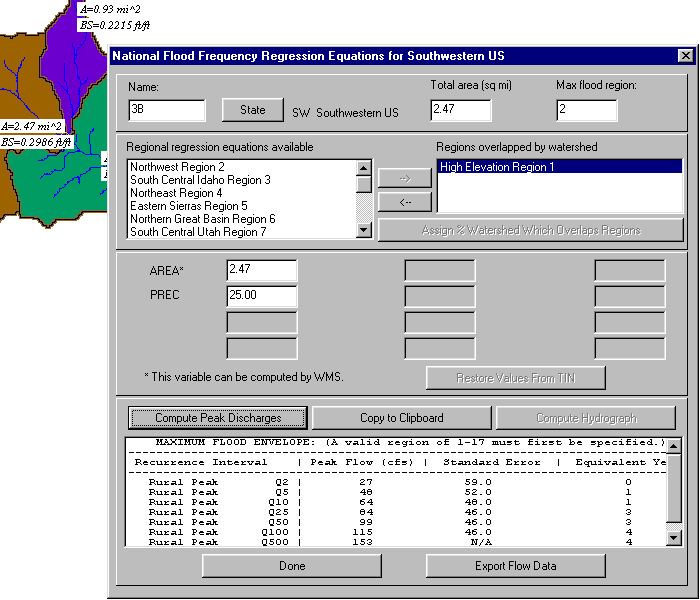Select Eastern Sierras Region 5 entry
The image size is (700, 600).
pos(188,206)
